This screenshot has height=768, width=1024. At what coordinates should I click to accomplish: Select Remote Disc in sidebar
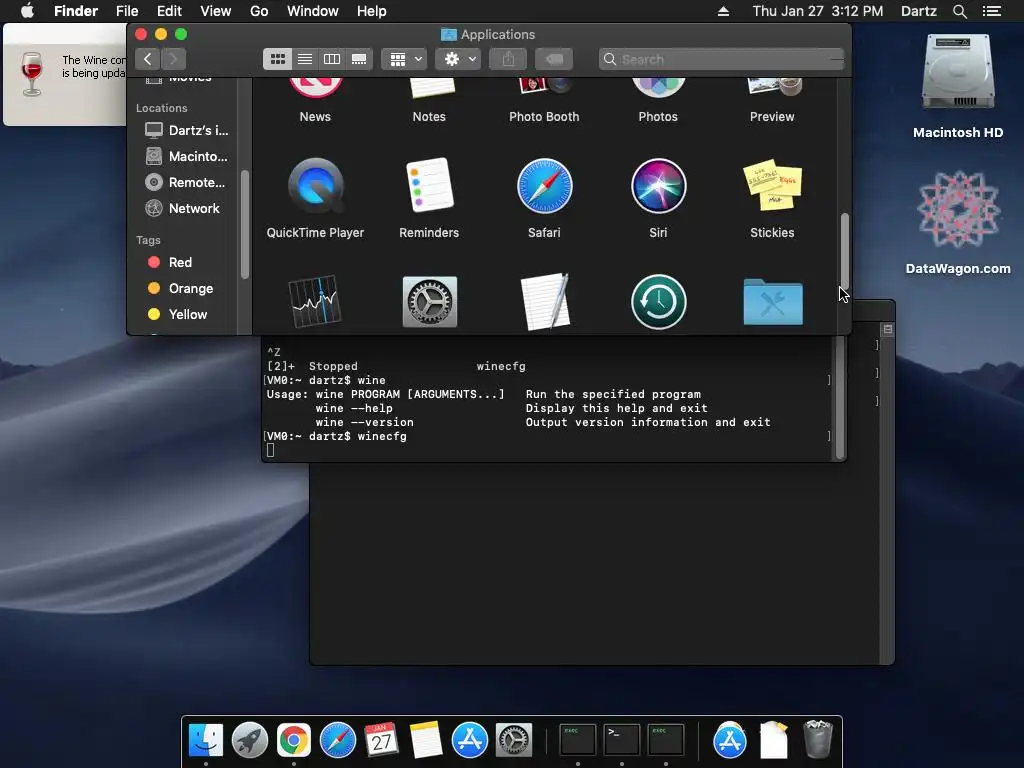click(x=186, y=183)
